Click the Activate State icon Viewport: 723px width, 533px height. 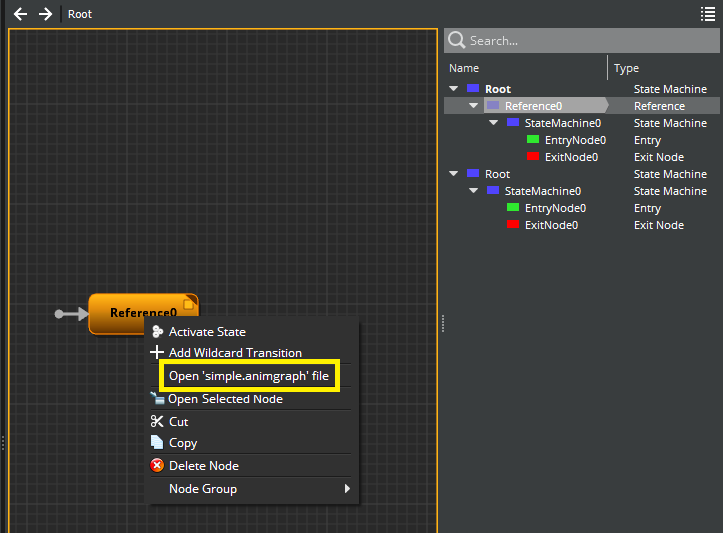[157, 332]
